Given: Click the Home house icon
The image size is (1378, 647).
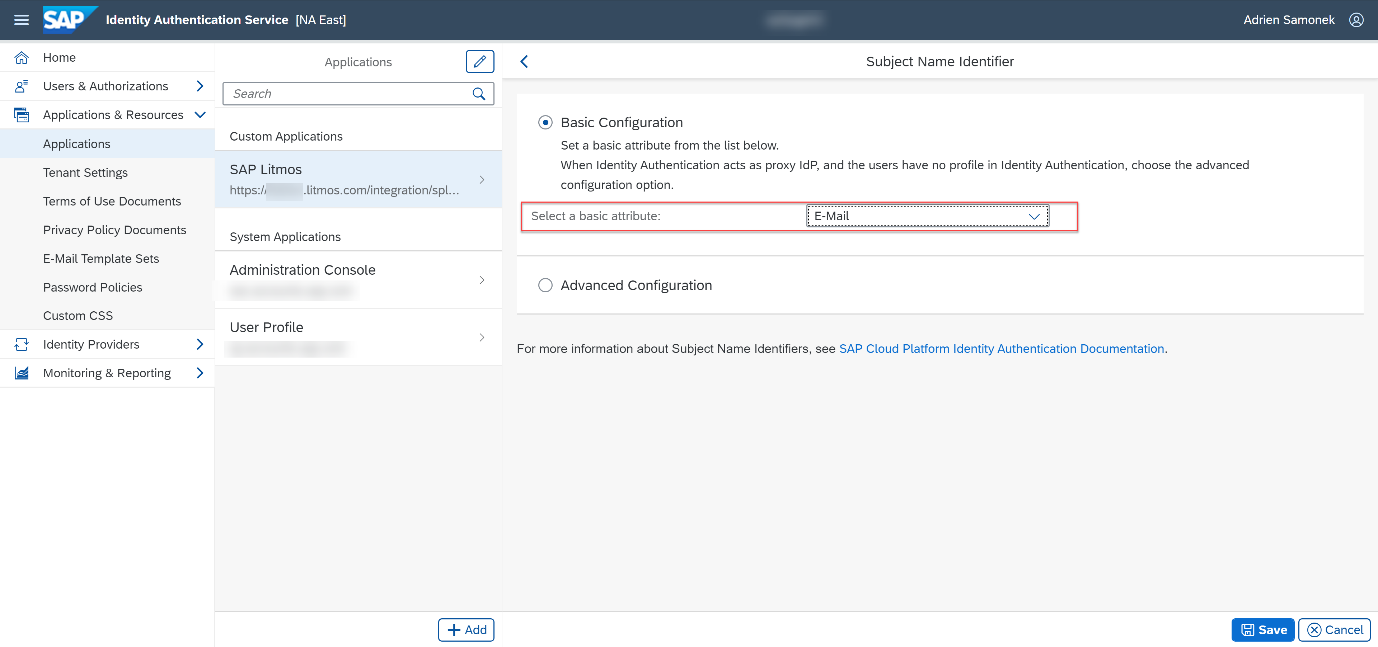Looking at the screenshot, I should 21,58.
